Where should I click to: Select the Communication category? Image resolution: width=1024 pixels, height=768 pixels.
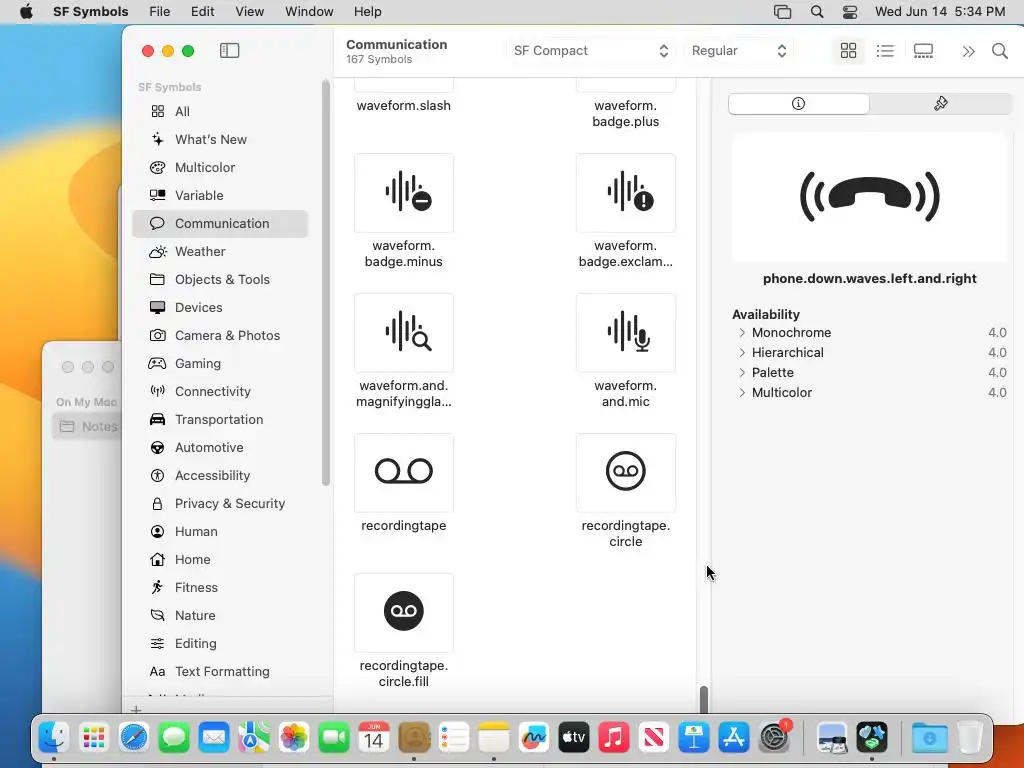tap(220, 223)
